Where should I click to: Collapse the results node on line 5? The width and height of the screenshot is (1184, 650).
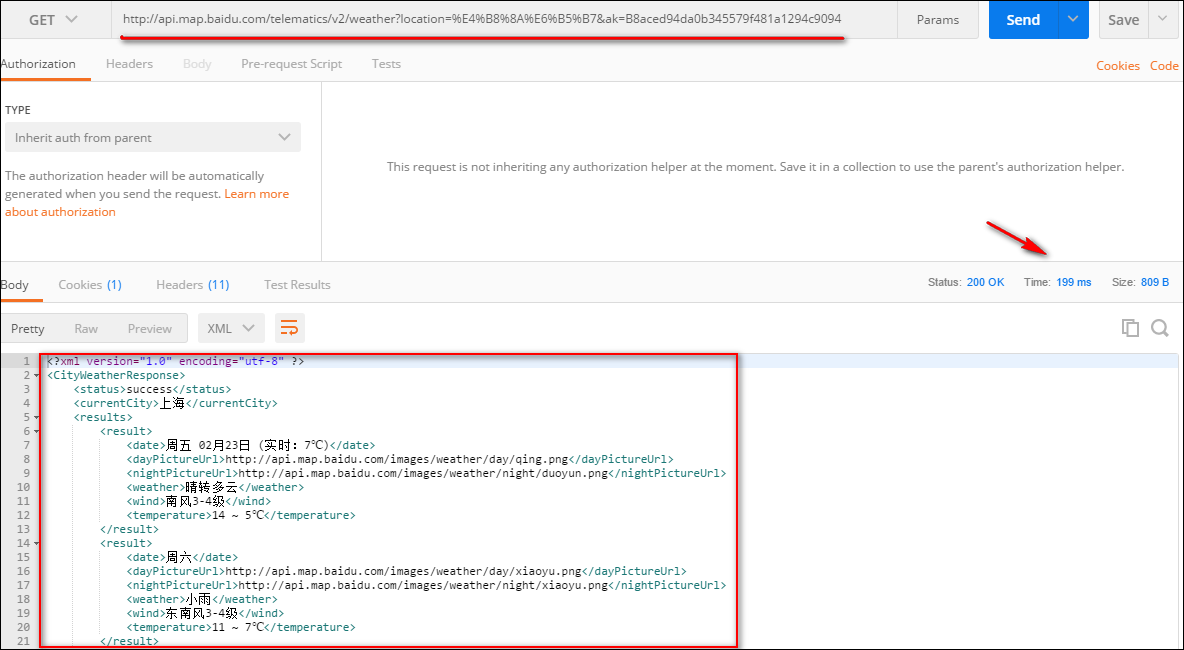pos(38,417)
